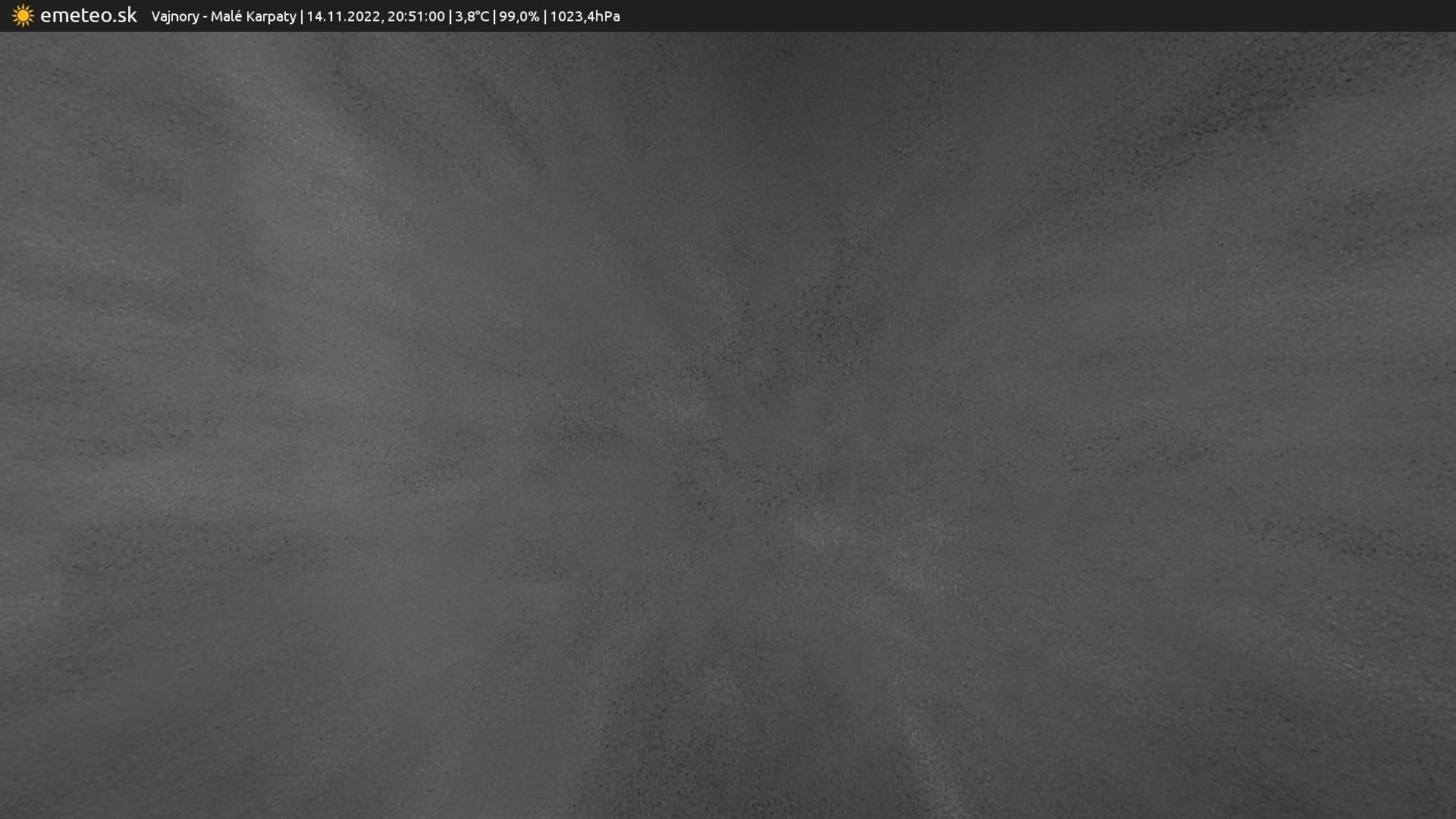Click the empty right side of header bar

pyautogui.click(x=1062, y=16)
